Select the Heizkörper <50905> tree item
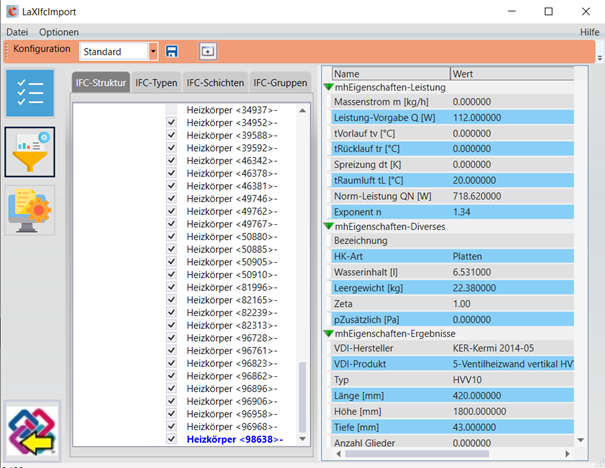 pos(232,262)
